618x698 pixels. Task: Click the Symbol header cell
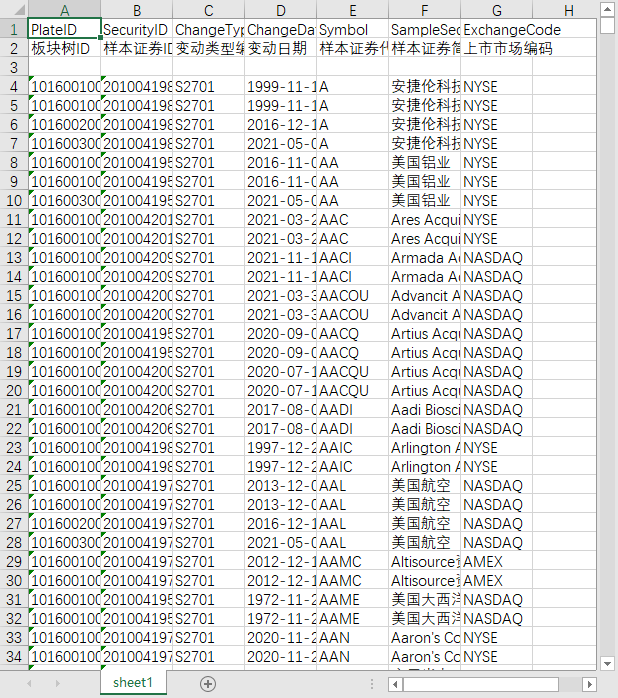[353, 29]
